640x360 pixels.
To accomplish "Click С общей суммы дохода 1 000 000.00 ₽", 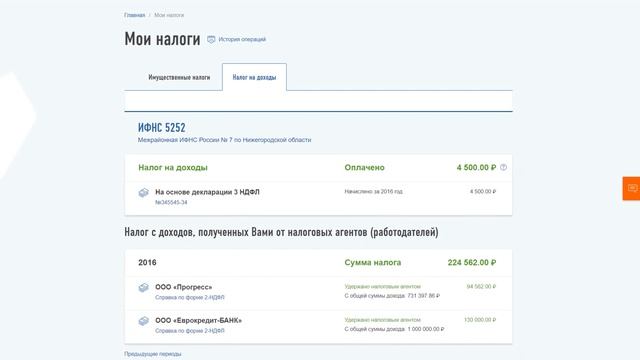I will 394,329.
